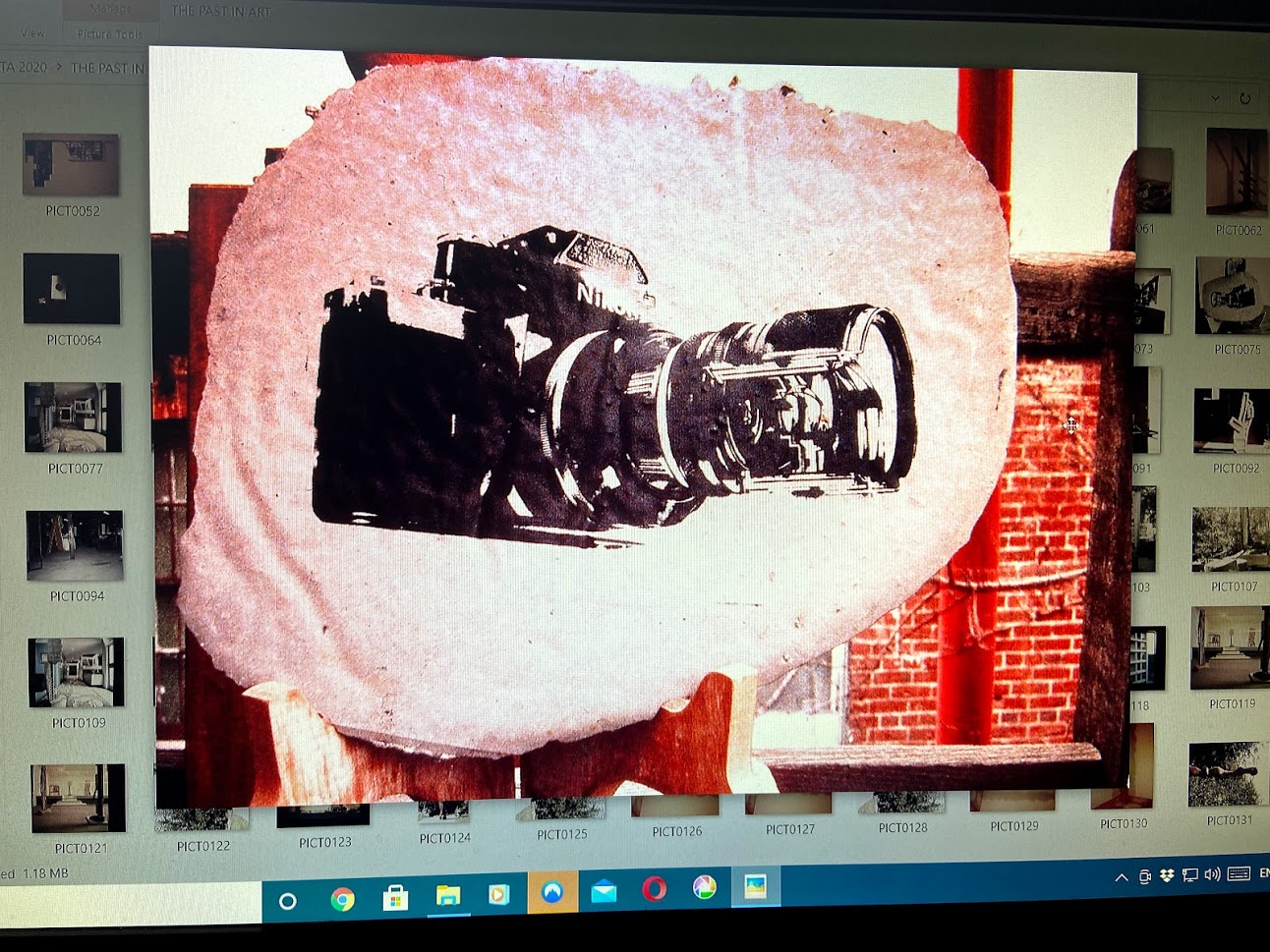Switch to the Photos app on taskbar

click(x=755, y=886)
